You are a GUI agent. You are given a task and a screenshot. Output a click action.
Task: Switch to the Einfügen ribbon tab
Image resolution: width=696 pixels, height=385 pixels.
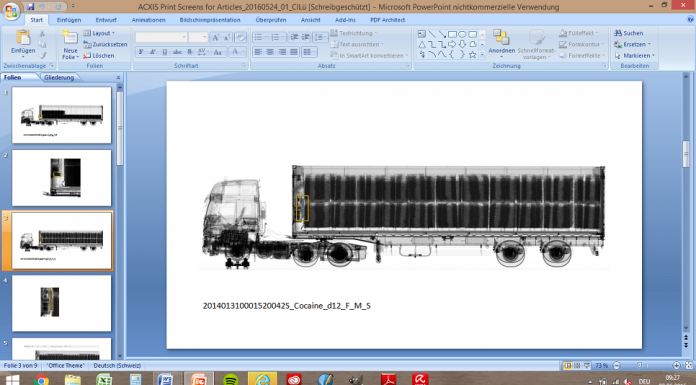point(69,20)
